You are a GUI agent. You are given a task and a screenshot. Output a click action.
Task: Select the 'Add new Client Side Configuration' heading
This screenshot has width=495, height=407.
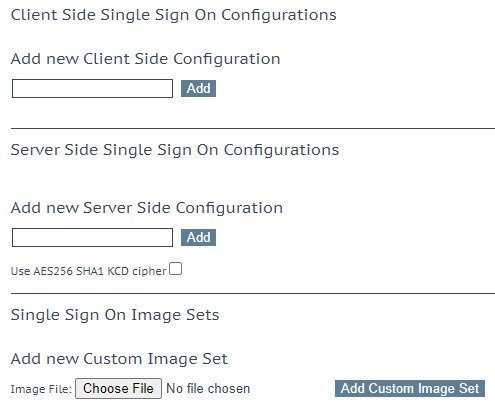pos(146,59)
